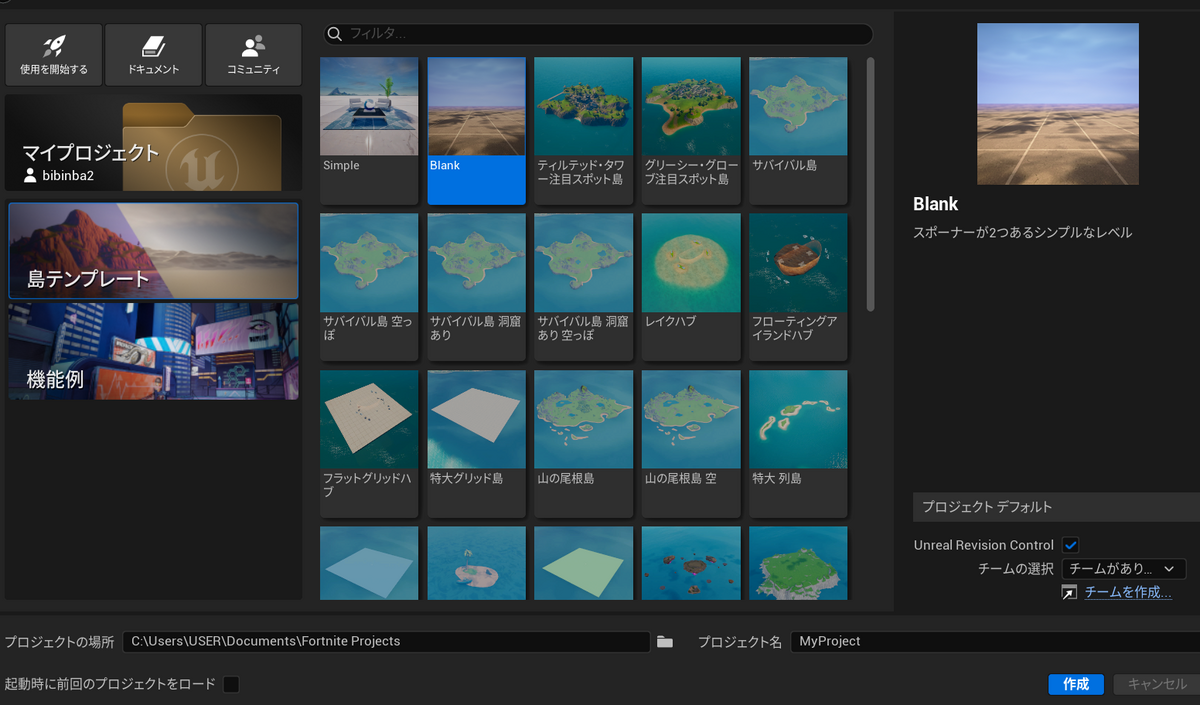Click the large Blank preview image
The width and height of the screenshot is (1200, 705).
pyautogui.click(x=1058, y=104)
